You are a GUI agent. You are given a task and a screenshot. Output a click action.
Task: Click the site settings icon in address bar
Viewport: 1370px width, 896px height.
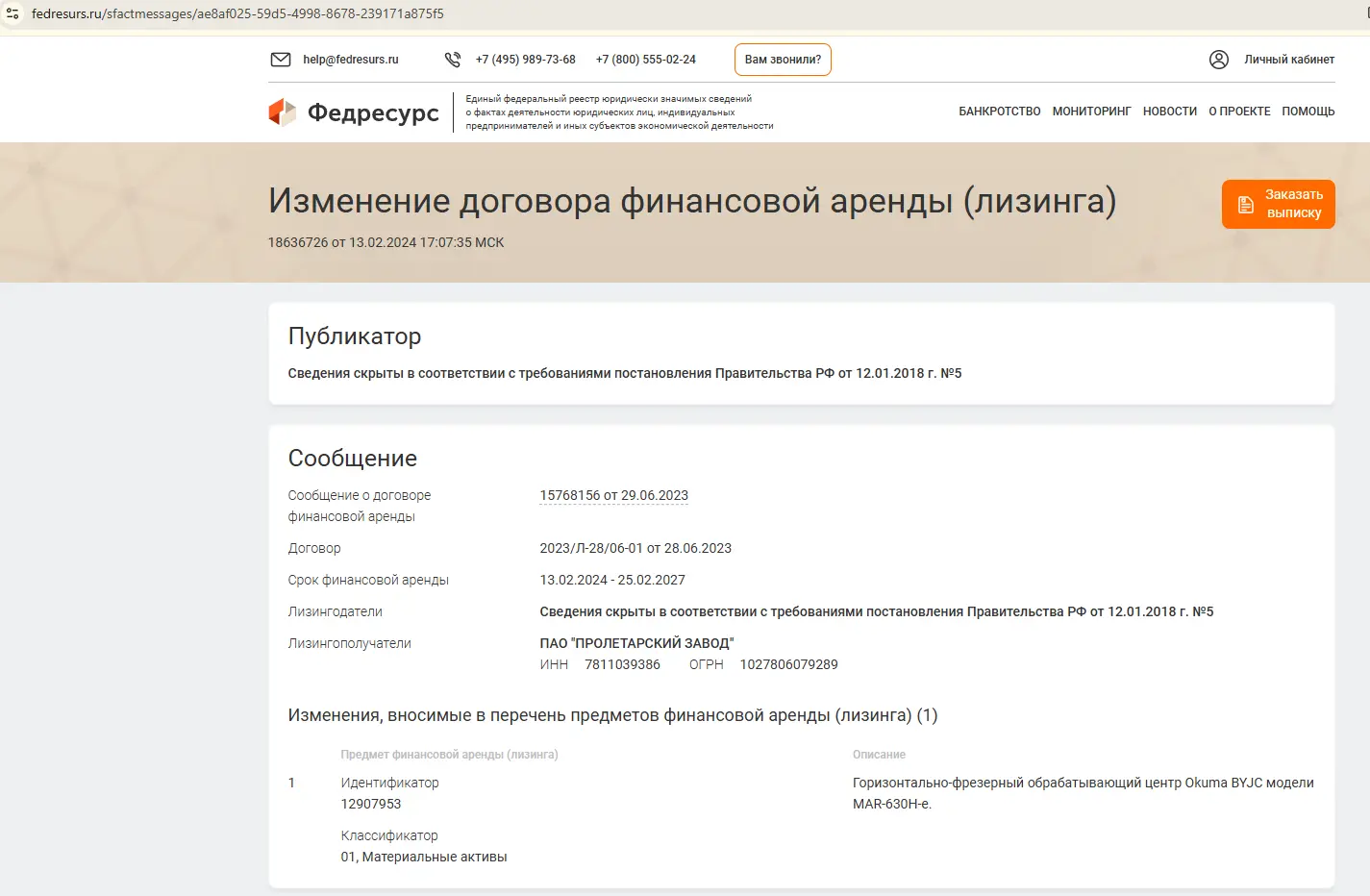pyautogui.click(x=12, y=13)
